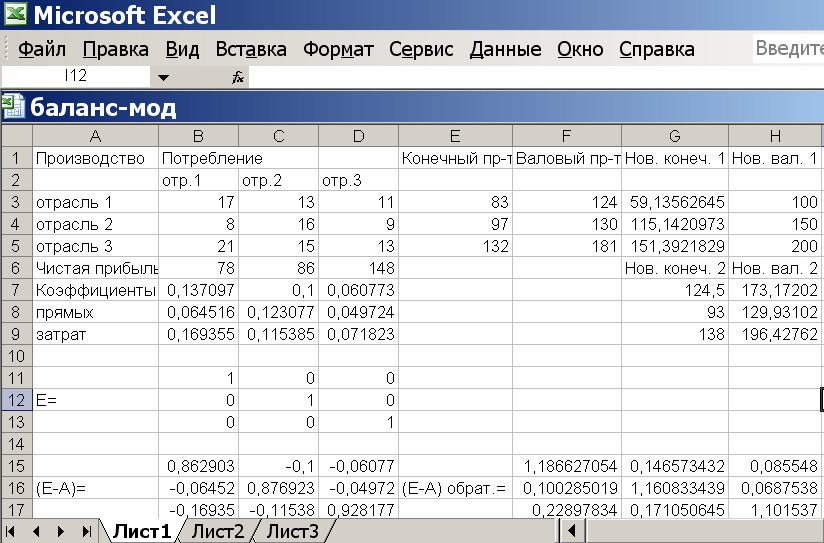Select row 12 header
This screenshot has height=543, width=824.
pyautogui.click(x=17, y=400)
